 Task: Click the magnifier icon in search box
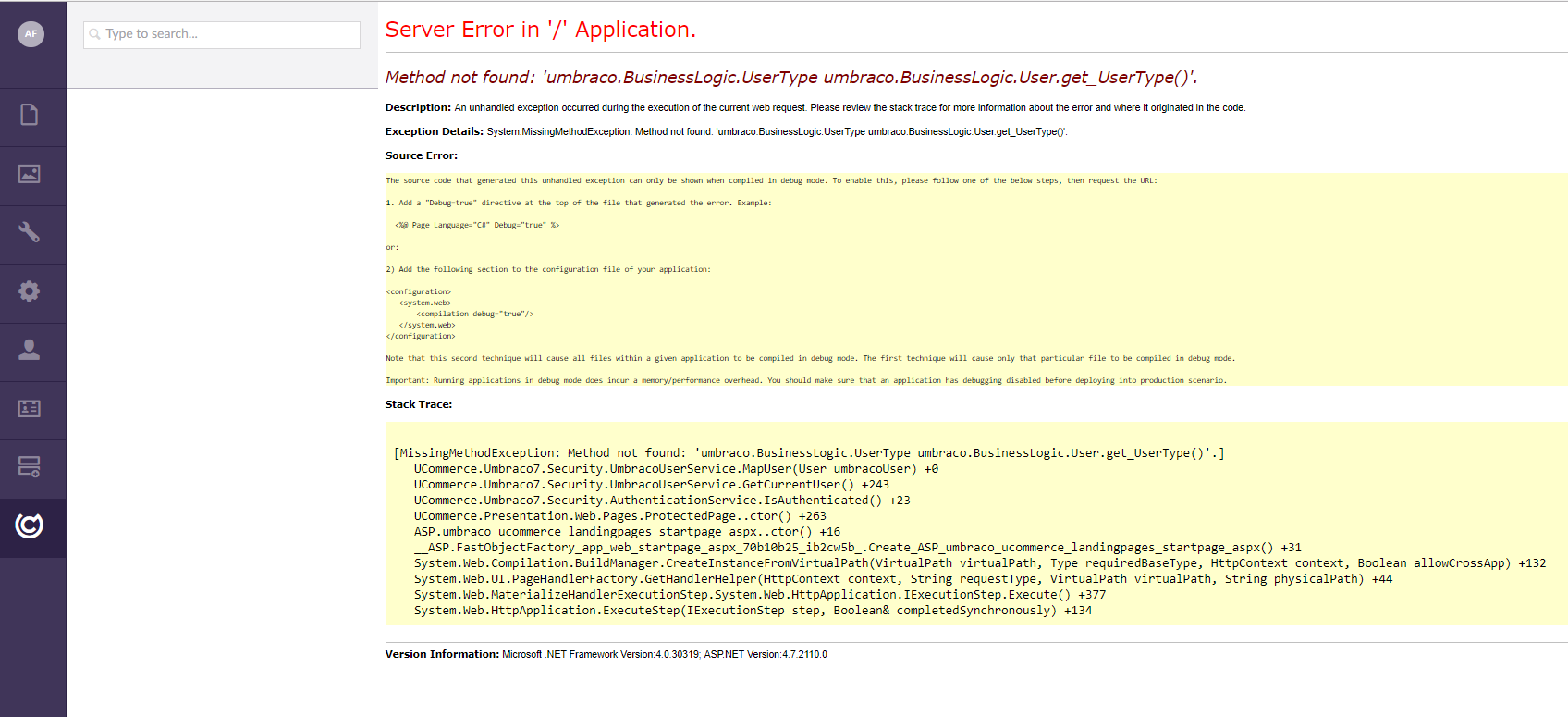click(x=94, y=34)
